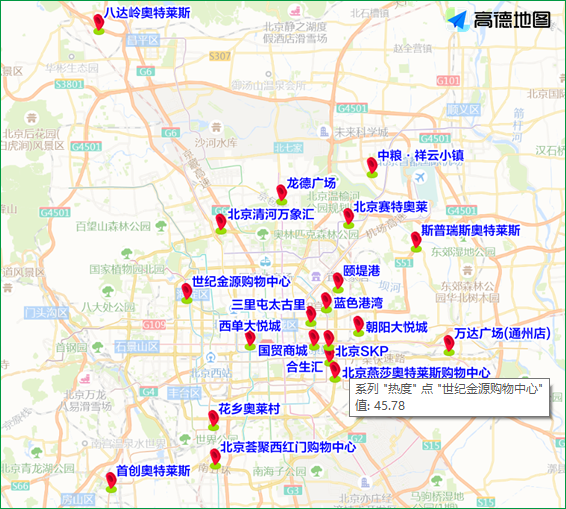566x509 pixels.
Task: Click the 花乡奥莱村 text label
Action: click(249, 409)
